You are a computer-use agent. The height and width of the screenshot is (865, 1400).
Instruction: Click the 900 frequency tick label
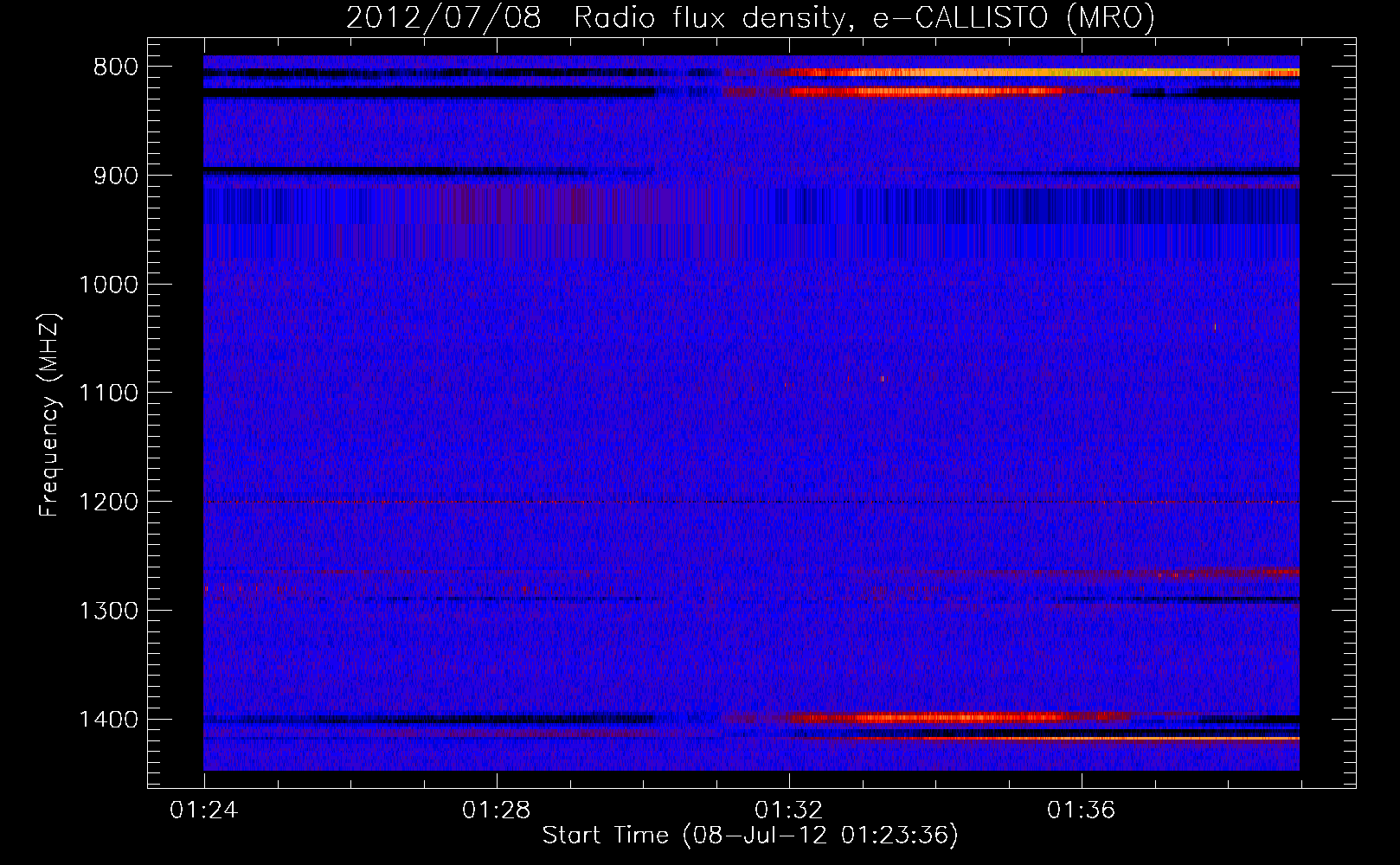[x=116, y=176]
